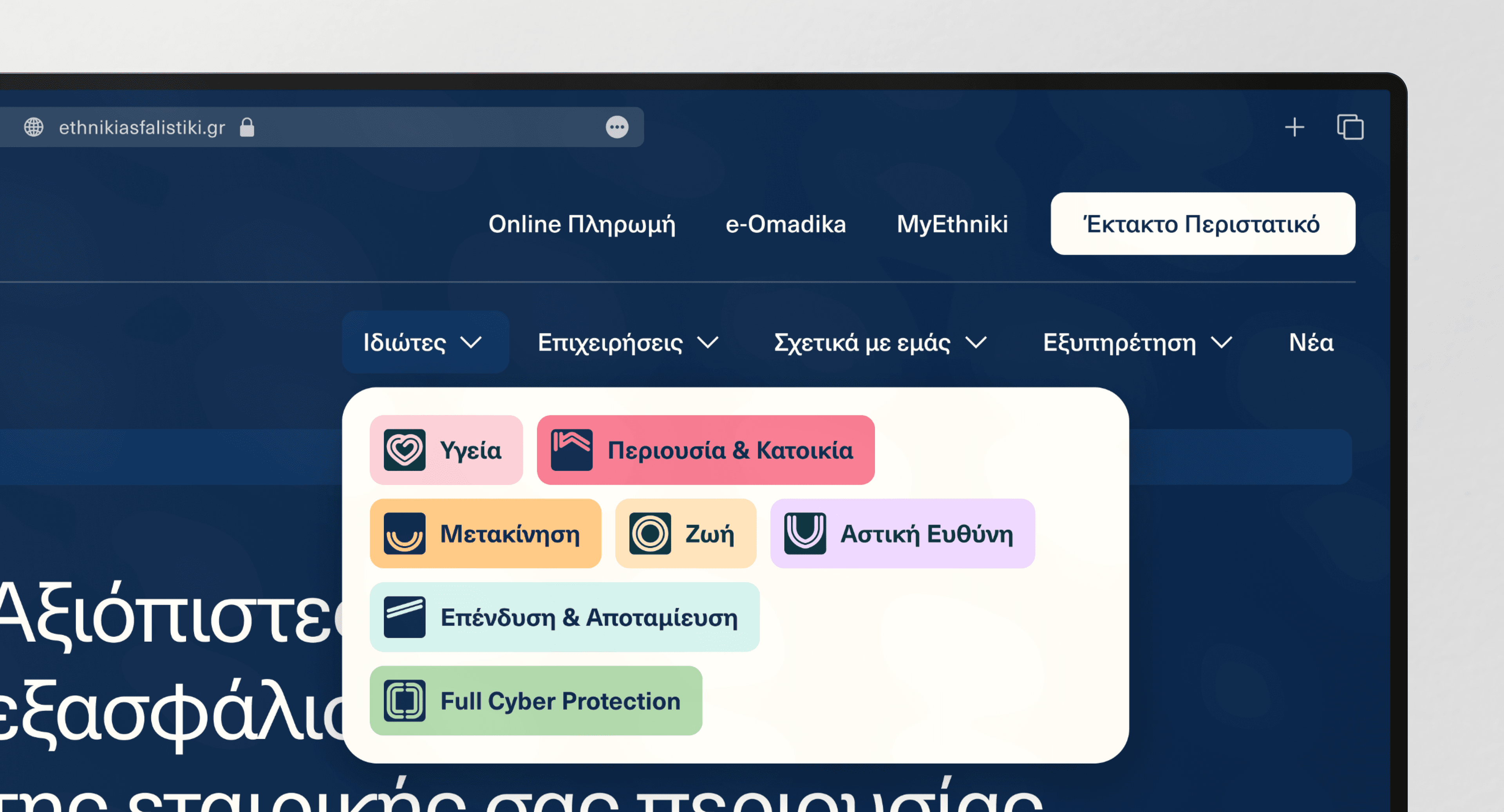Screen dimensions: 1504x812
Task: Open the Εξυπηρέτηση dropdown chevron
Action: (1221, 342)
